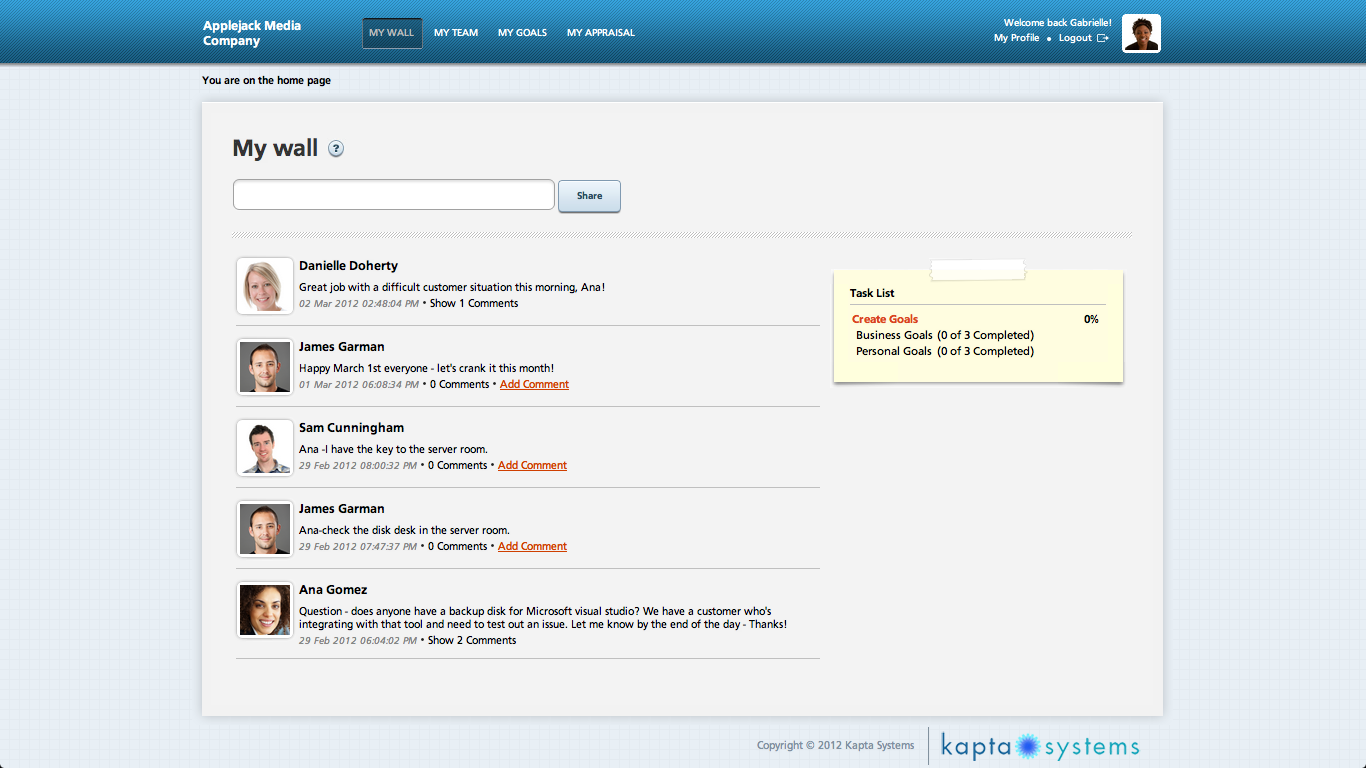The image size is (1366, 768).
Task: Show 2 Comments on Ana Gomez's post
Action: (472, 640)
